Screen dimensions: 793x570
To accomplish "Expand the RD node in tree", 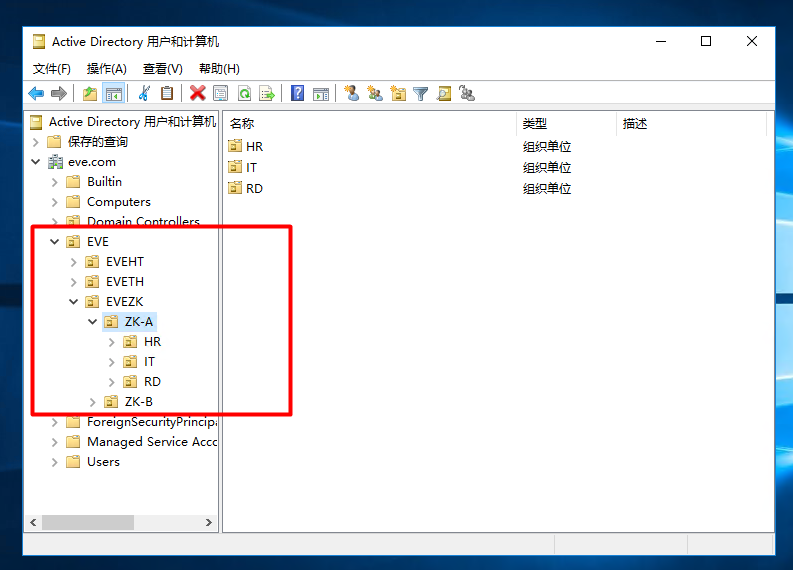I will click(x=112, y=382).
